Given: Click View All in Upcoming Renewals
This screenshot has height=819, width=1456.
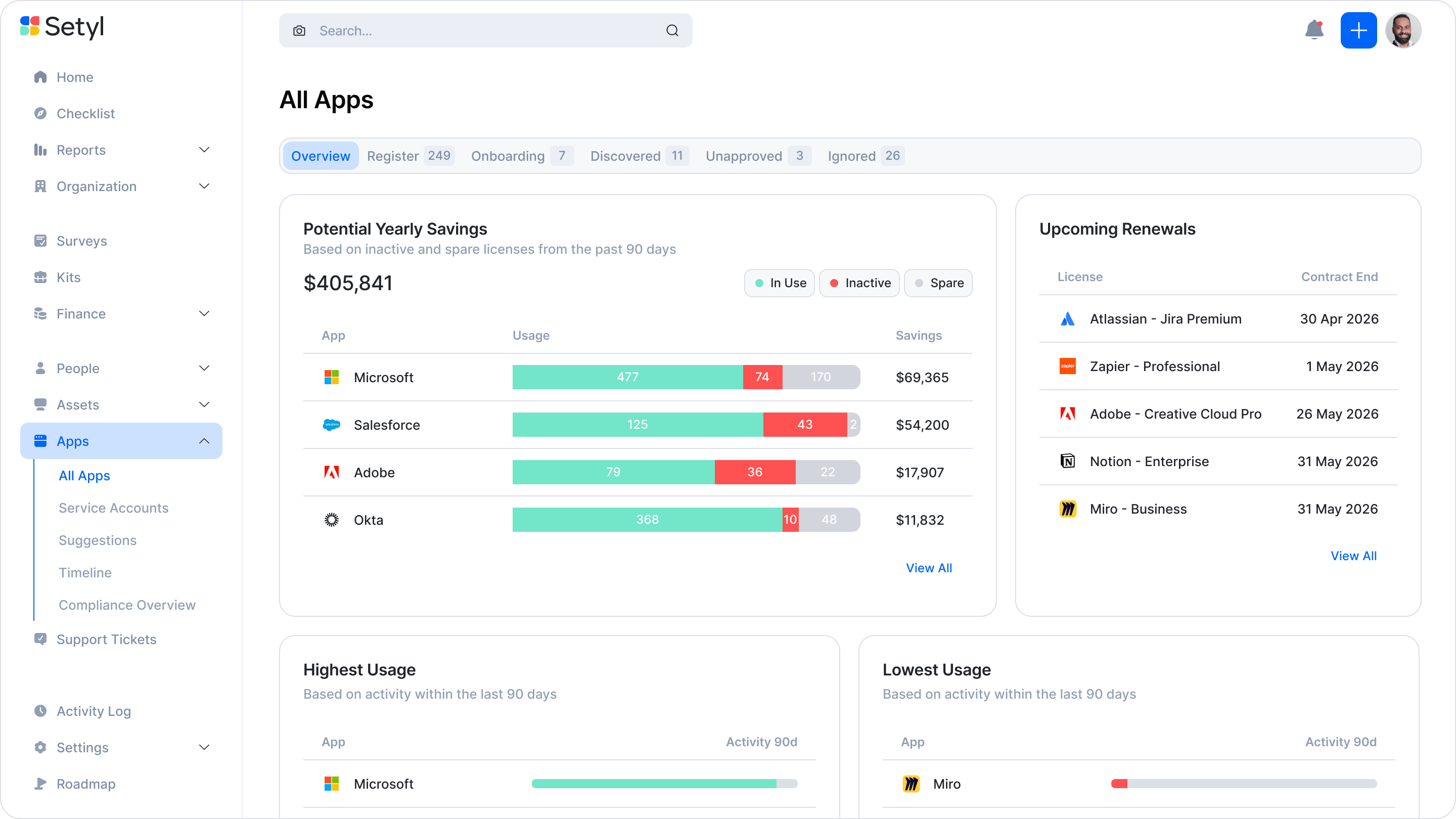Looking at the screenshot, I should click(x=1353, y=556).
